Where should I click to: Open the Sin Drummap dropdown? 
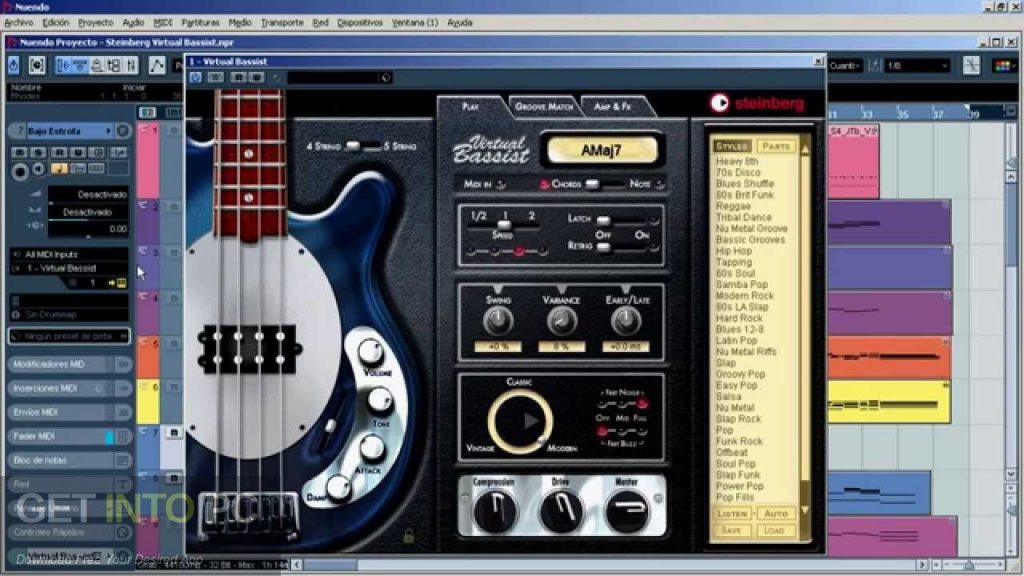tap(69, 315)
